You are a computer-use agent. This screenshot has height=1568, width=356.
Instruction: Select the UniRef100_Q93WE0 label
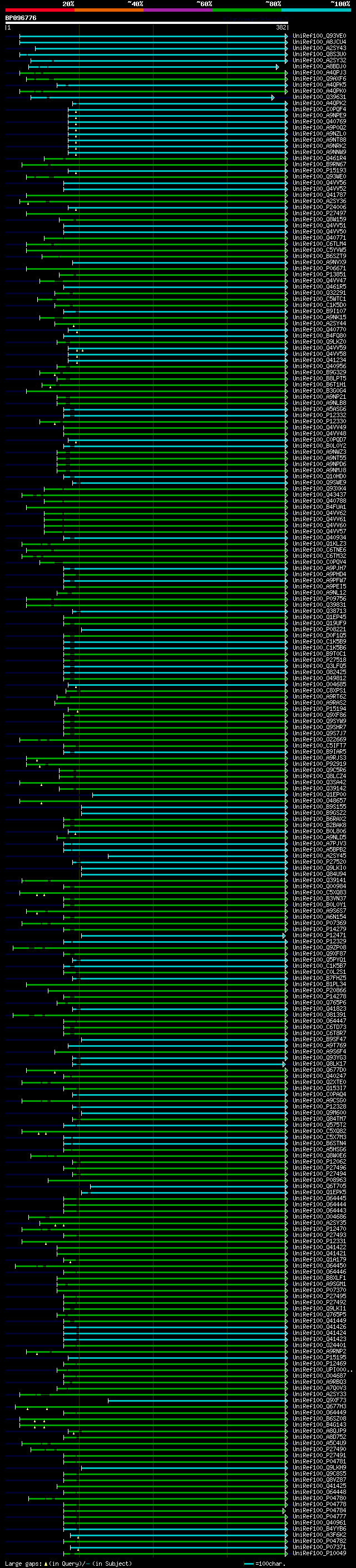click(319, 176)
